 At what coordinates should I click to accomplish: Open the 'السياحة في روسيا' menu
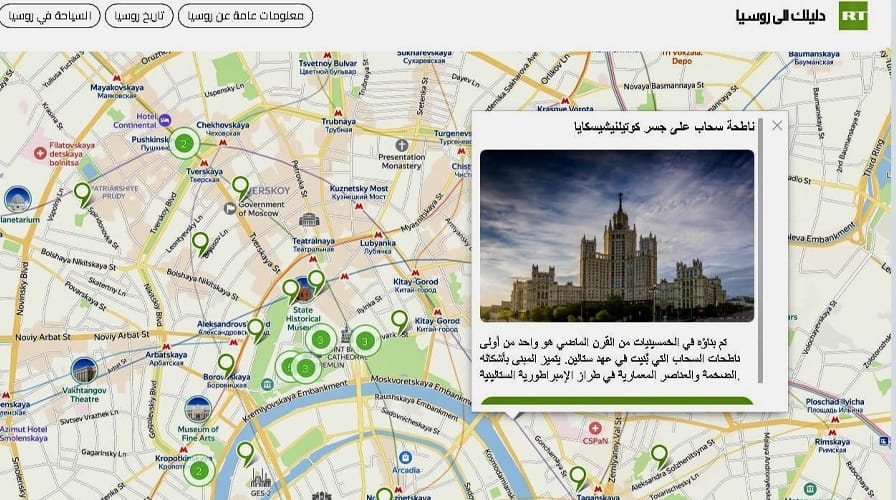pyautogui.click(x=50, y=15)
